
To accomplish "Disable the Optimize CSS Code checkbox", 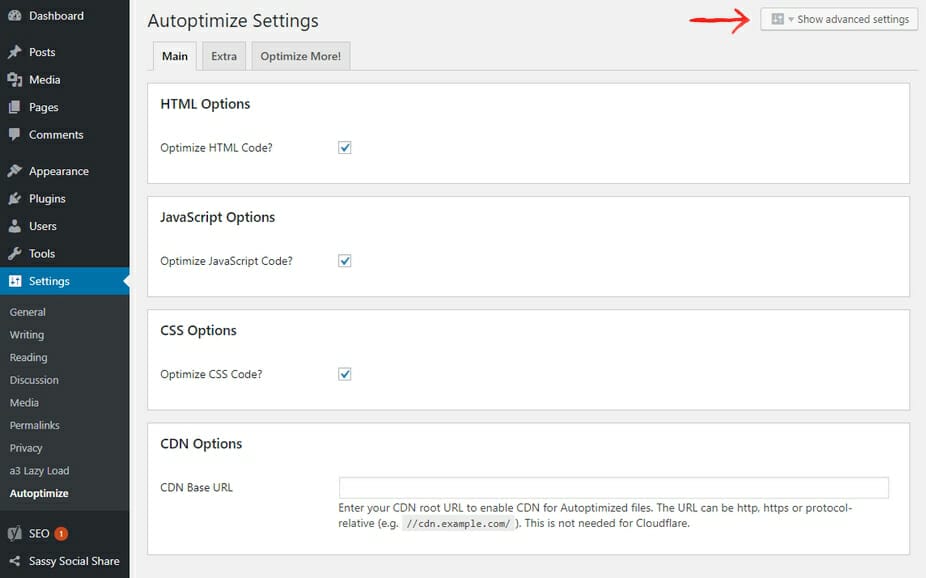I will 345,374.
